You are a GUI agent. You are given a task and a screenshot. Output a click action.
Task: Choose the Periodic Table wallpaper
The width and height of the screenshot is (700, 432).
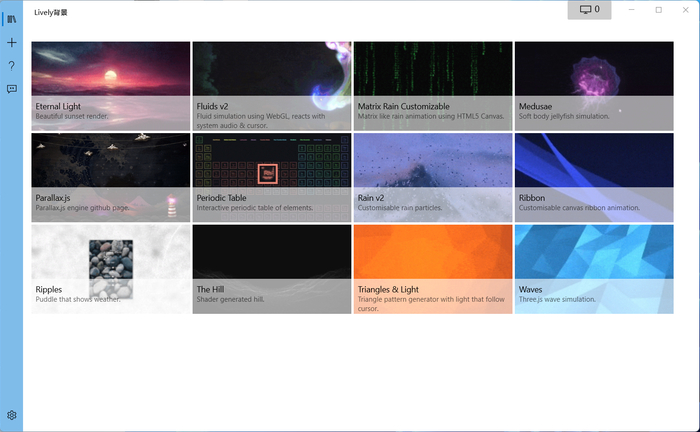272,177
